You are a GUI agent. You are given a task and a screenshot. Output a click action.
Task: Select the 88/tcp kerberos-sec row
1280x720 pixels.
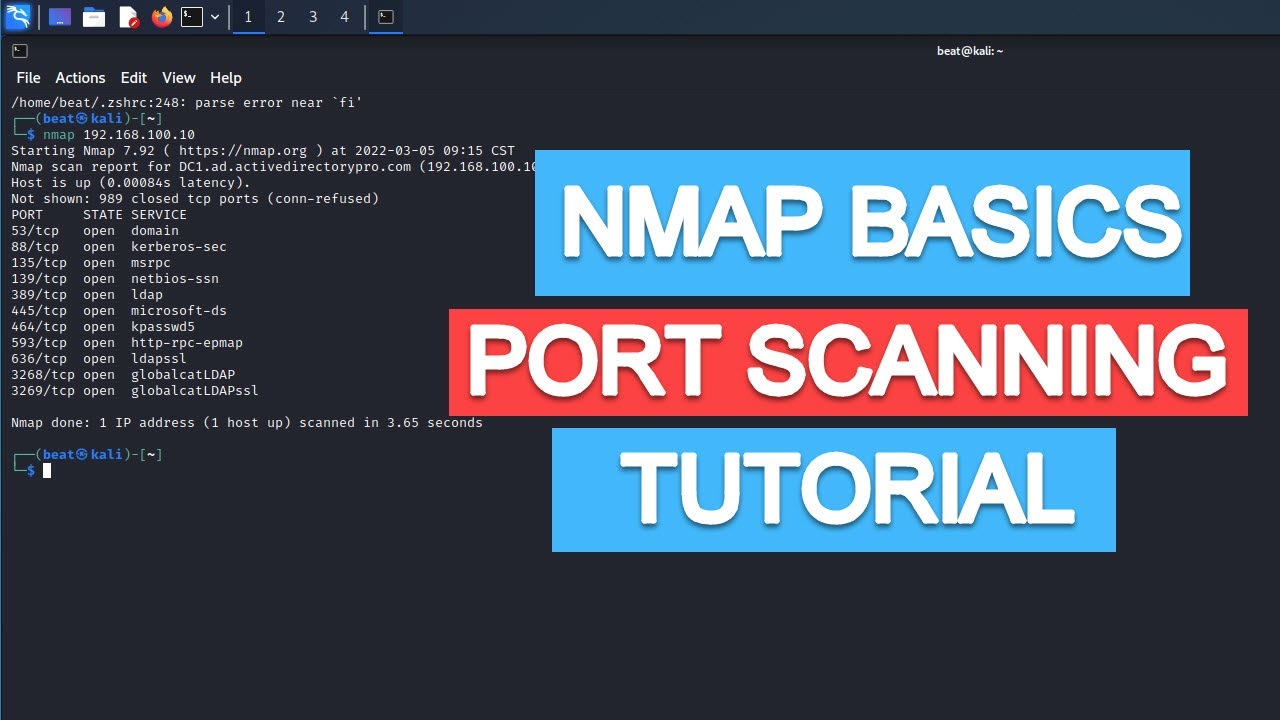(119, 247)
